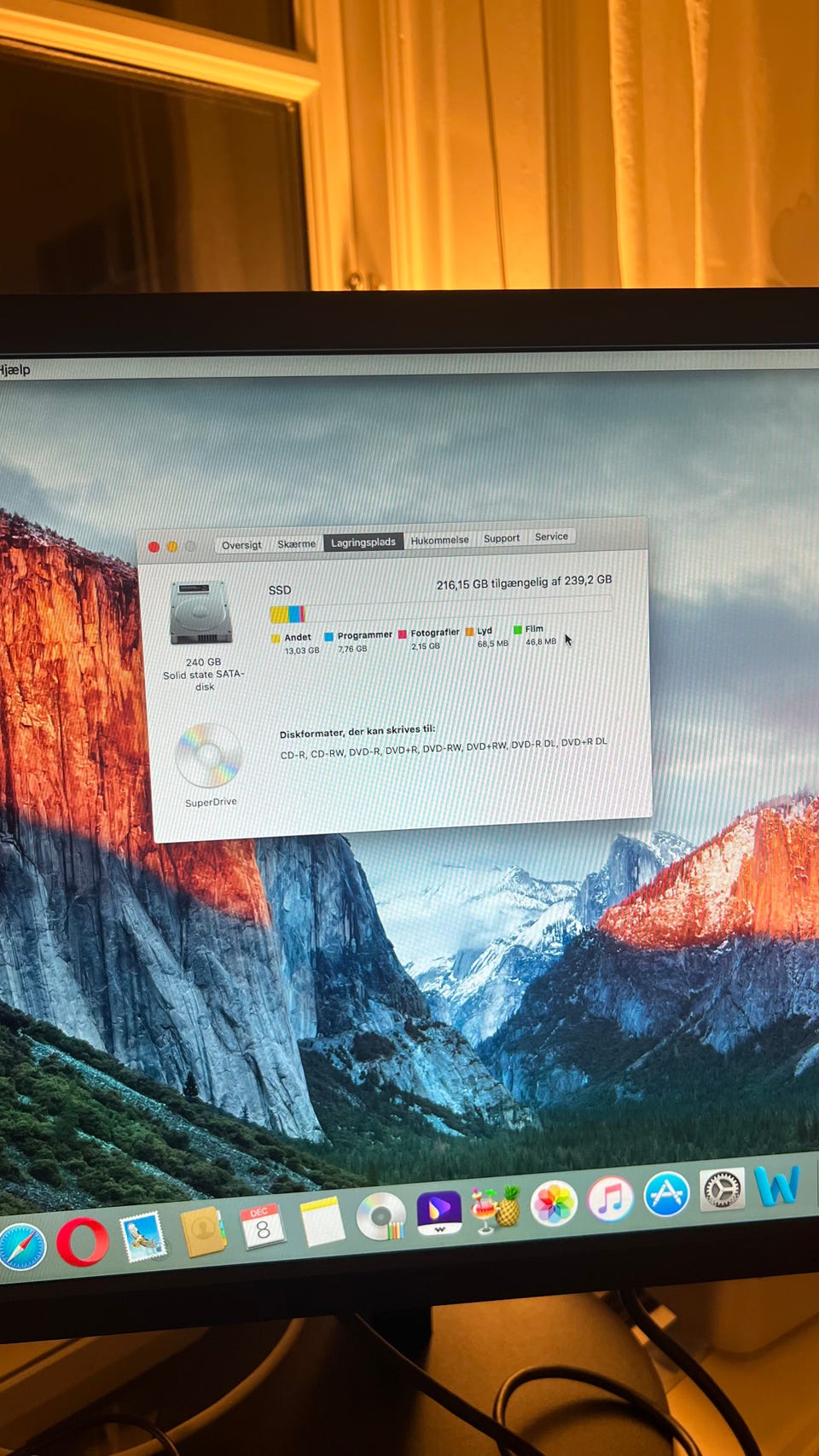Viewport: 819px width, 1456px height.
Task: Click the 'CD-R, CD-RW, DVD-R...' formats list
Action: pyautogui.click(x=444, y=748)
